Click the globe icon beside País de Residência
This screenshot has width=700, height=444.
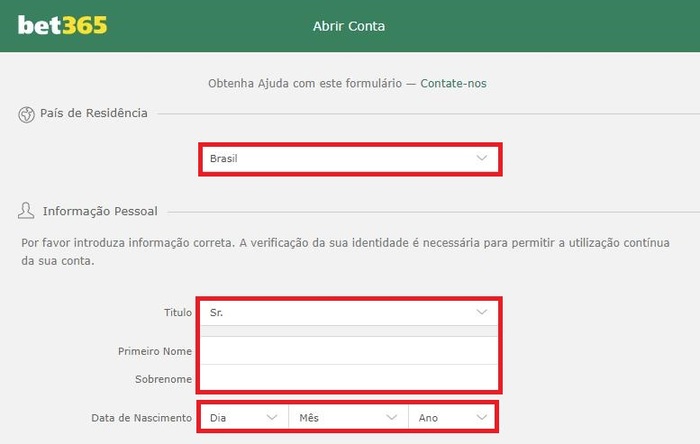(x=26, y=114)
